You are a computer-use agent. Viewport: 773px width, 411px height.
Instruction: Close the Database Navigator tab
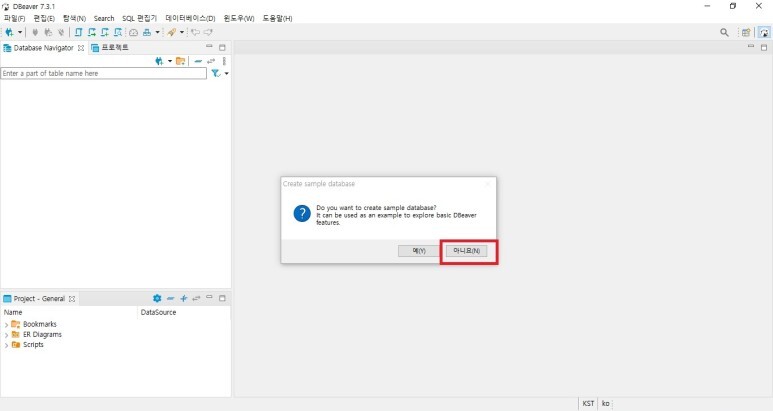(81, 48)
